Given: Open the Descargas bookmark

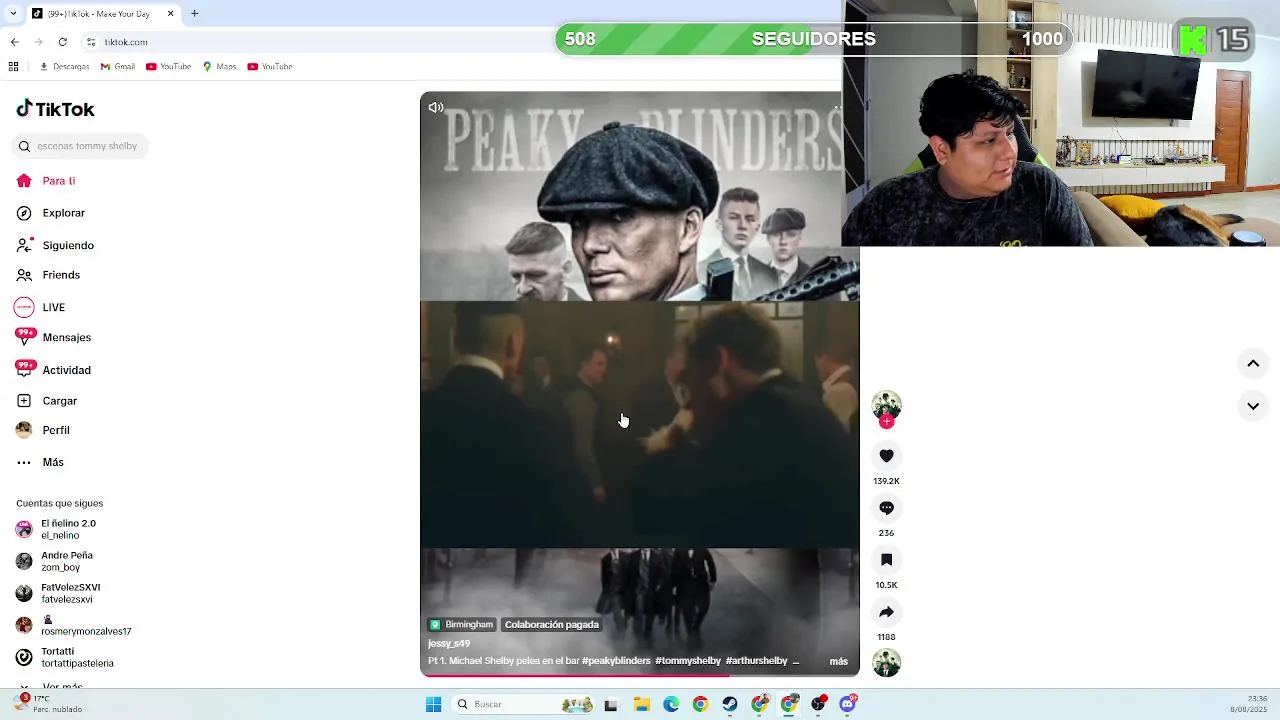Looking at the screenshot, I should click(x=64, y=67).
